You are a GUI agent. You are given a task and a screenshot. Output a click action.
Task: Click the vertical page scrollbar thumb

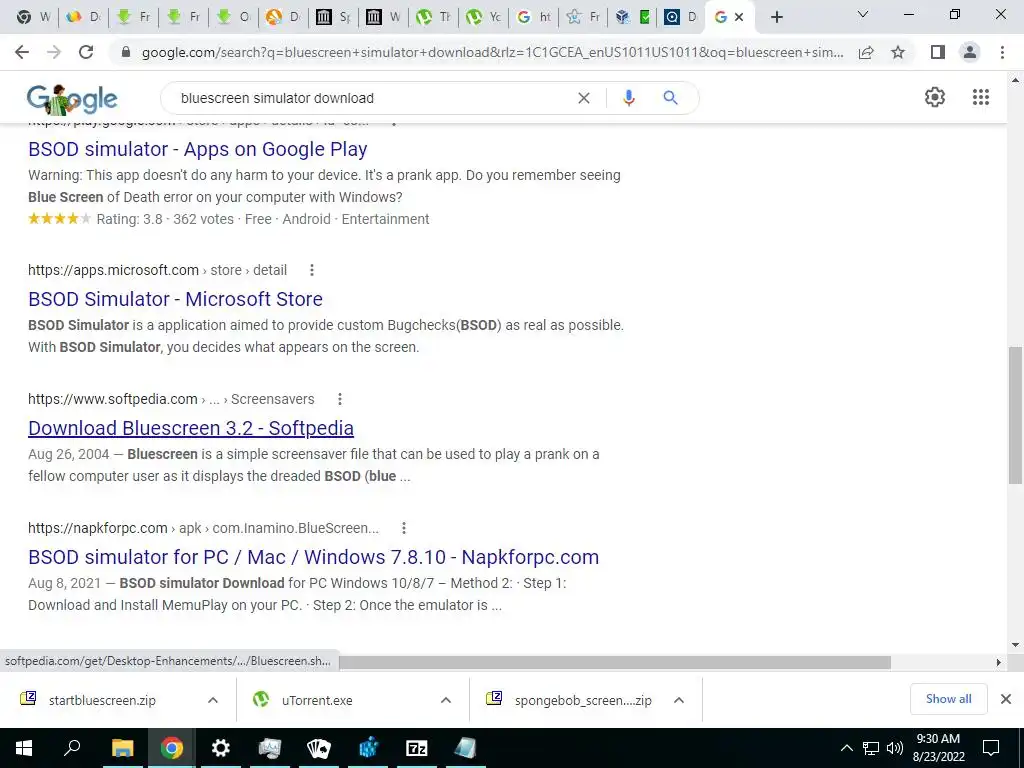pyautogui.click(x=1015, y=415)
